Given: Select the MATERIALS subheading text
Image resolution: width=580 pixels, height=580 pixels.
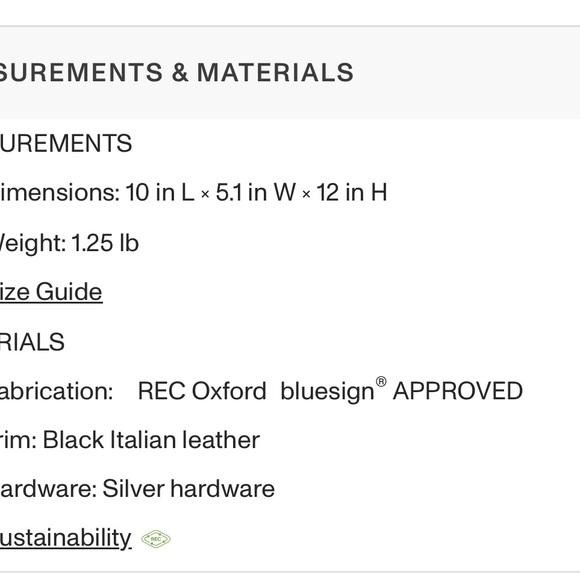Looking at the screenshot, I should (32, 342).
